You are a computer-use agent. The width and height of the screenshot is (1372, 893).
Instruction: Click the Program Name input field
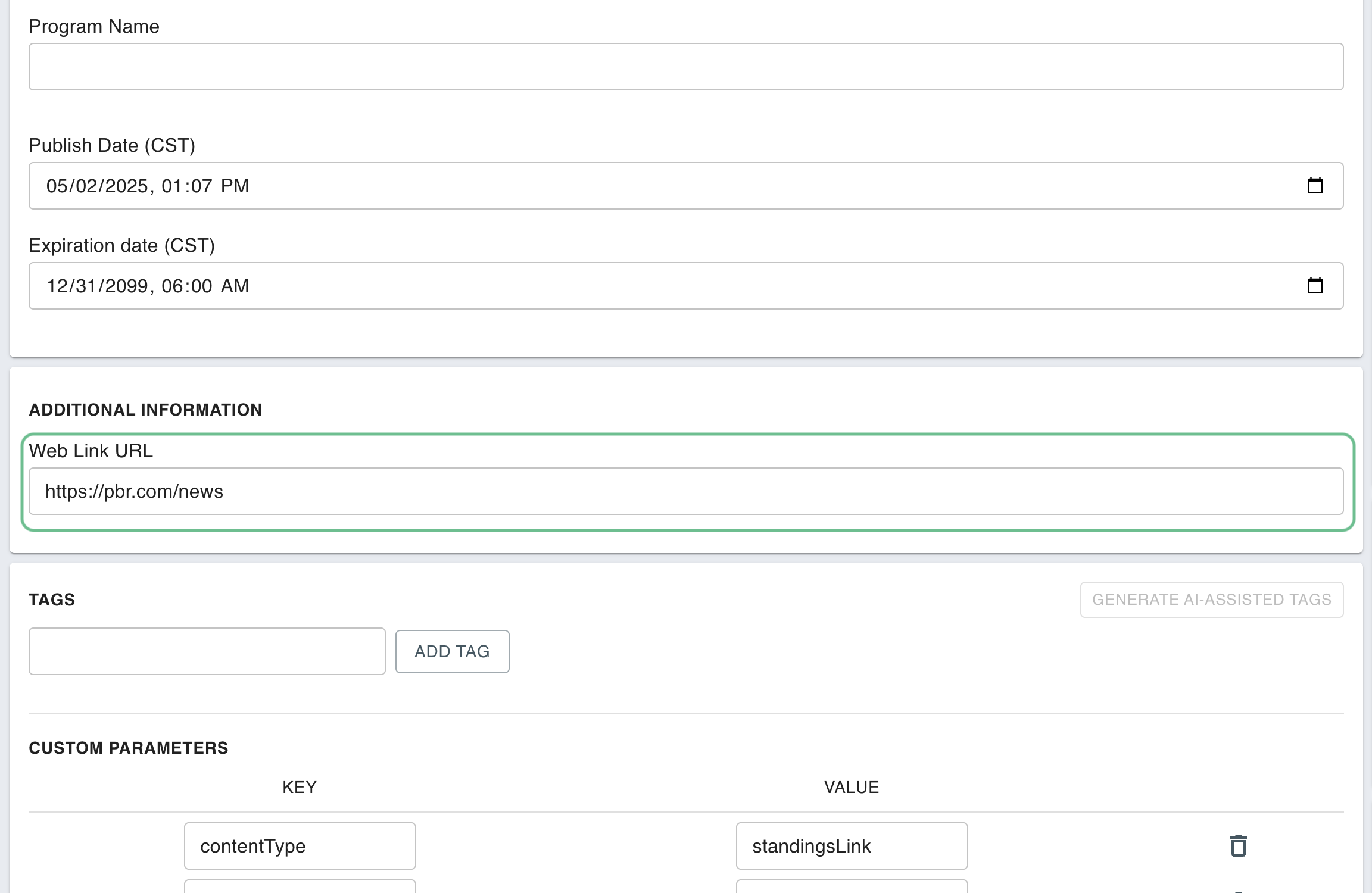685,67
